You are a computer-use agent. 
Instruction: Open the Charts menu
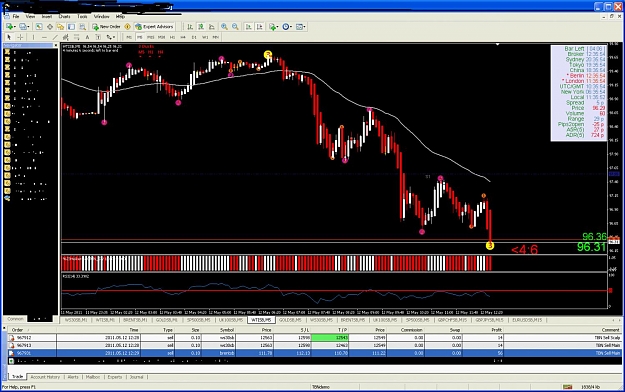click(65, 16)
